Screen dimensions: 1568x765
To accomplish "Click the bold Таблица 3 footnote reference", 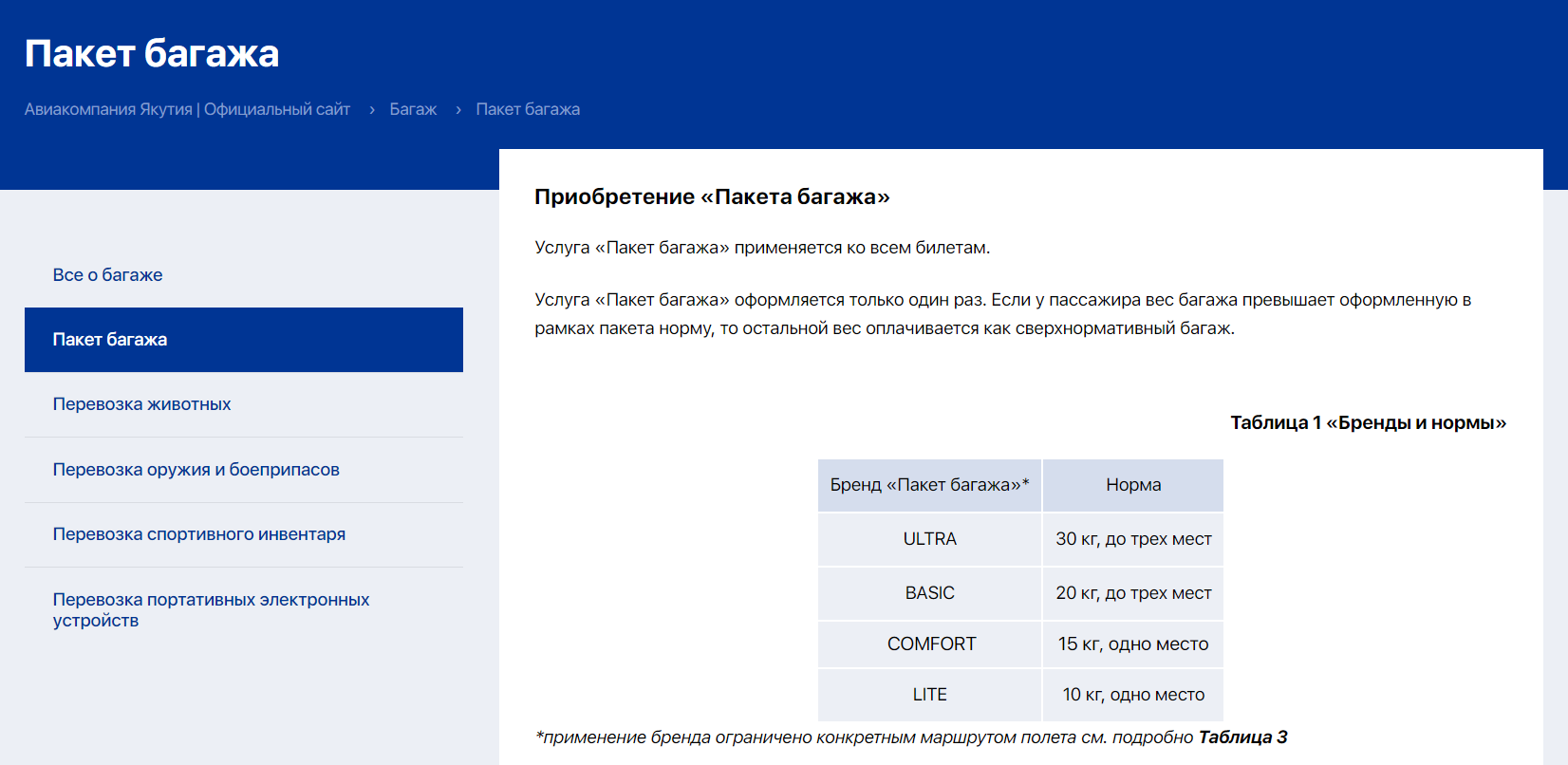I will (1242, 737).
